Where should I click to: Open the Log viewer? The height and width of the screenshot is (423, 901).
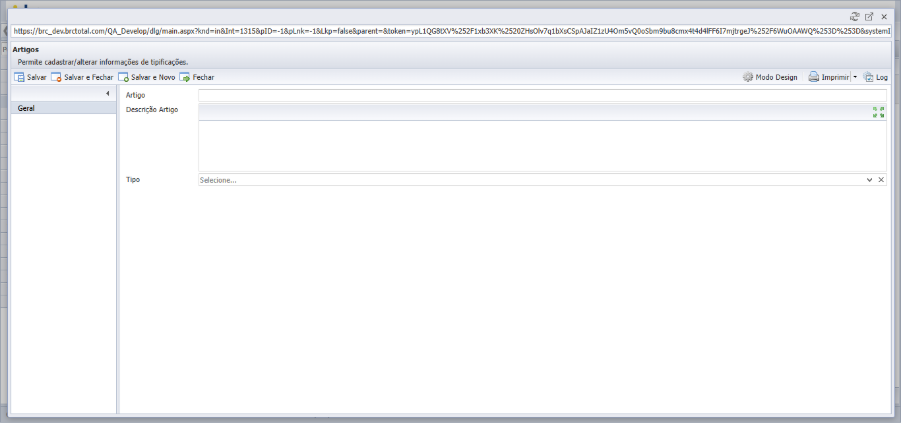pos(876,77)
